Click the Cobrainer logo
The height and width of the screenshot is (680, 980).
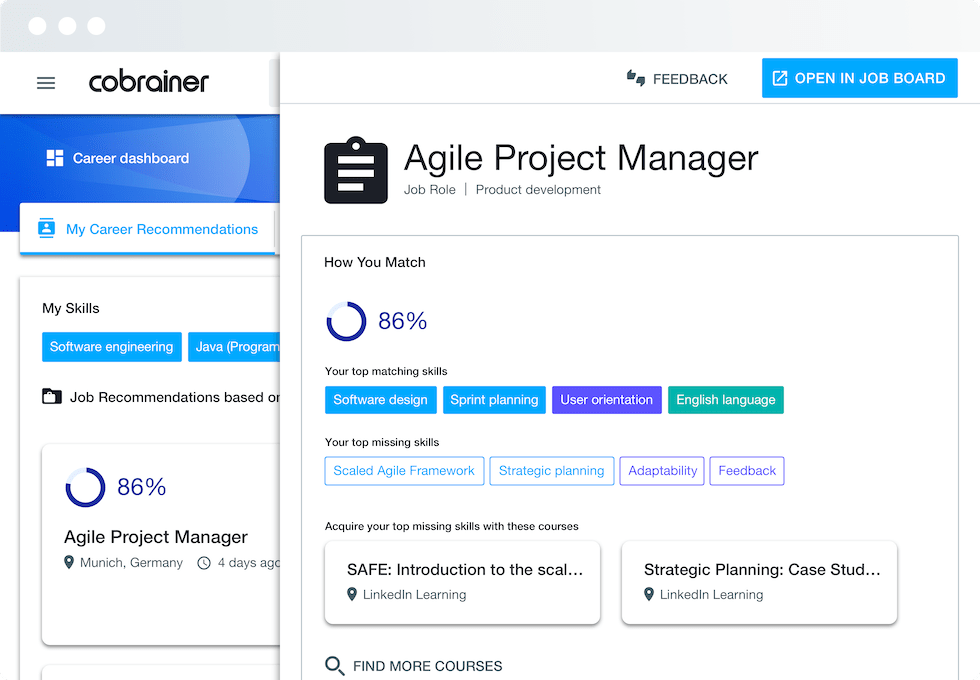pos(149,82)
